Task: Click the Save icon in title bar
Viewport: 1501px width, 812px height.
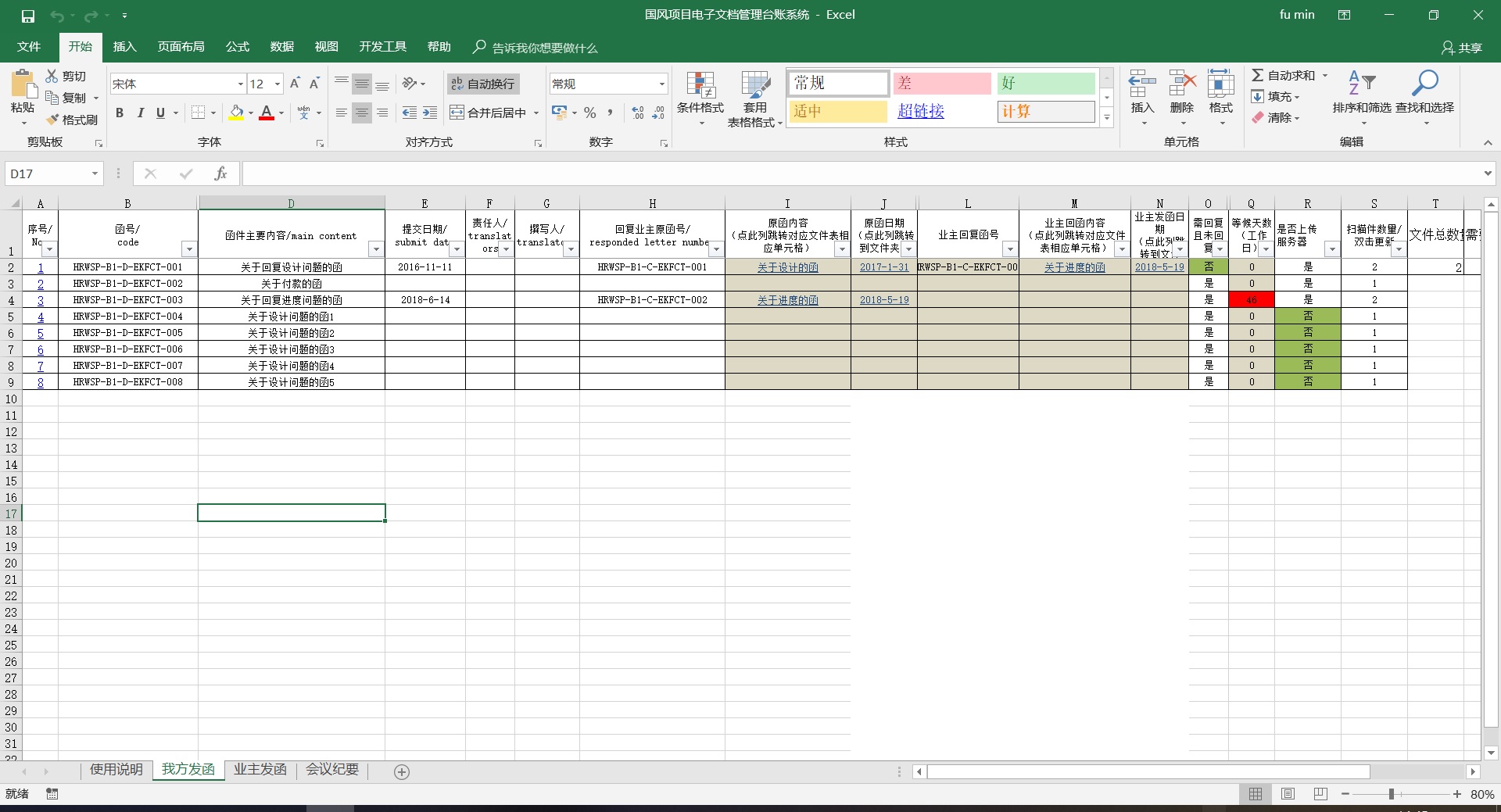Action: [x=28, y=16]
